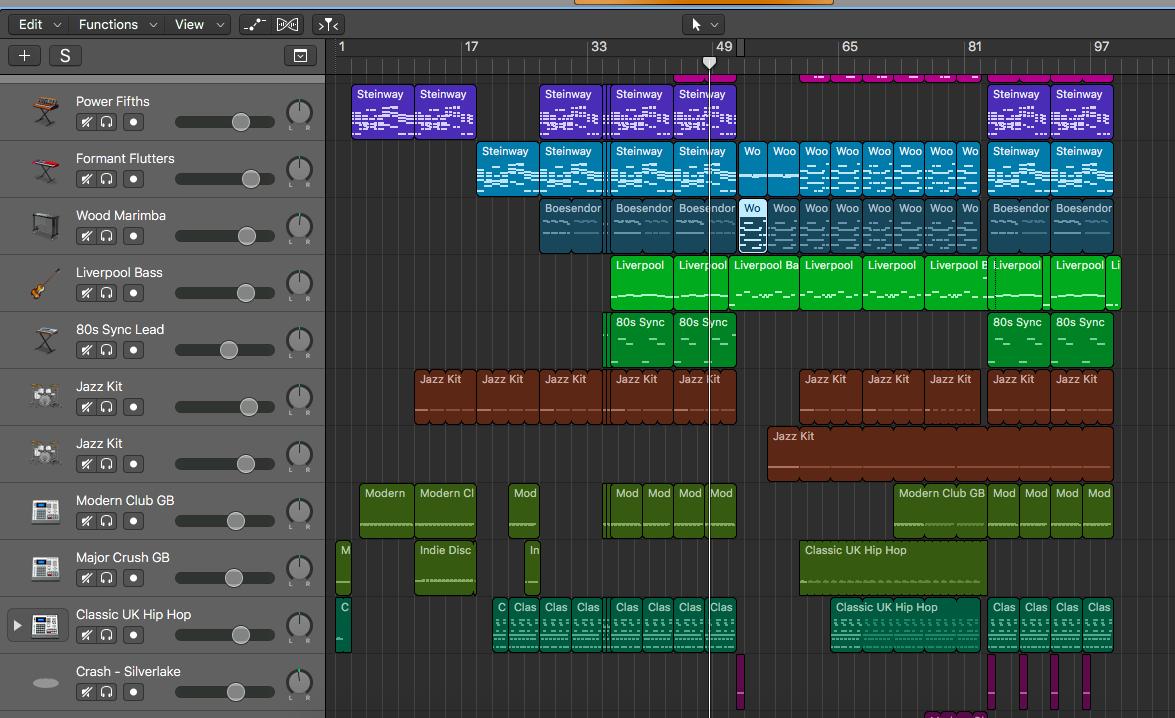Click the Formant Flutters keyboard icon
Screen dimensions: 1175x718
(x=46, y=169)
